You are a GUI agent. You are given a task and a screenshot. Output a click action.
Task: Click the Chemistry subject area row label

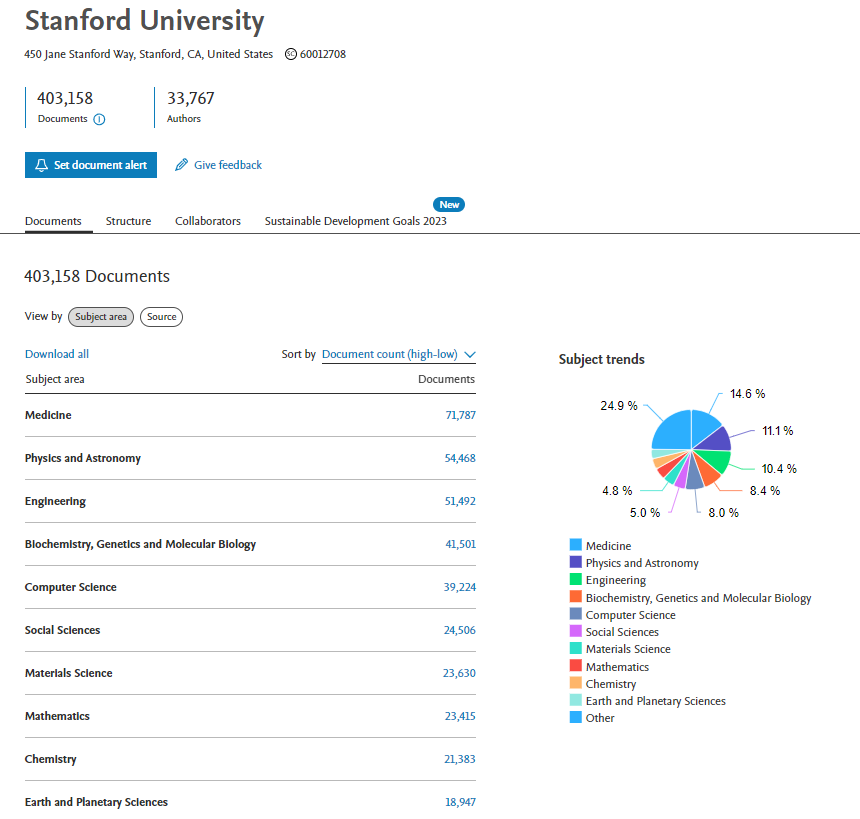(50, 759)
